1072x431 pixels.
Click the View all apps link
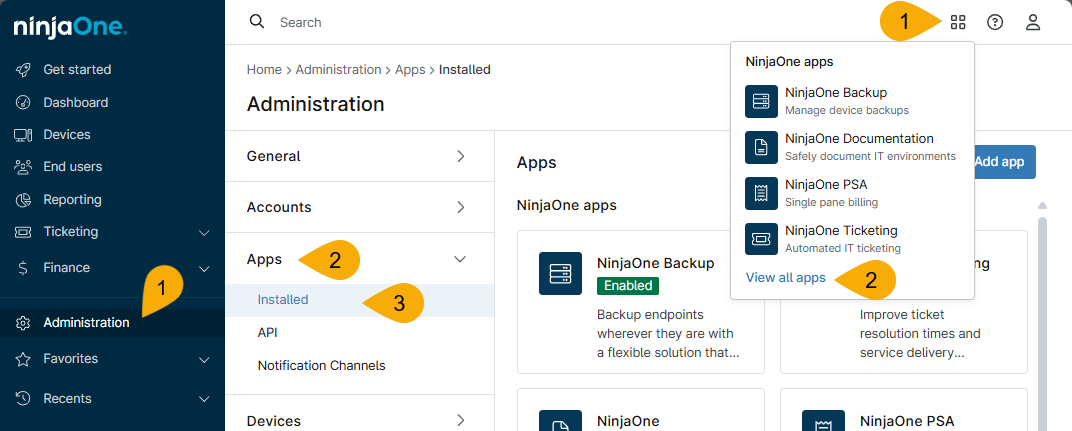[786, 277]
